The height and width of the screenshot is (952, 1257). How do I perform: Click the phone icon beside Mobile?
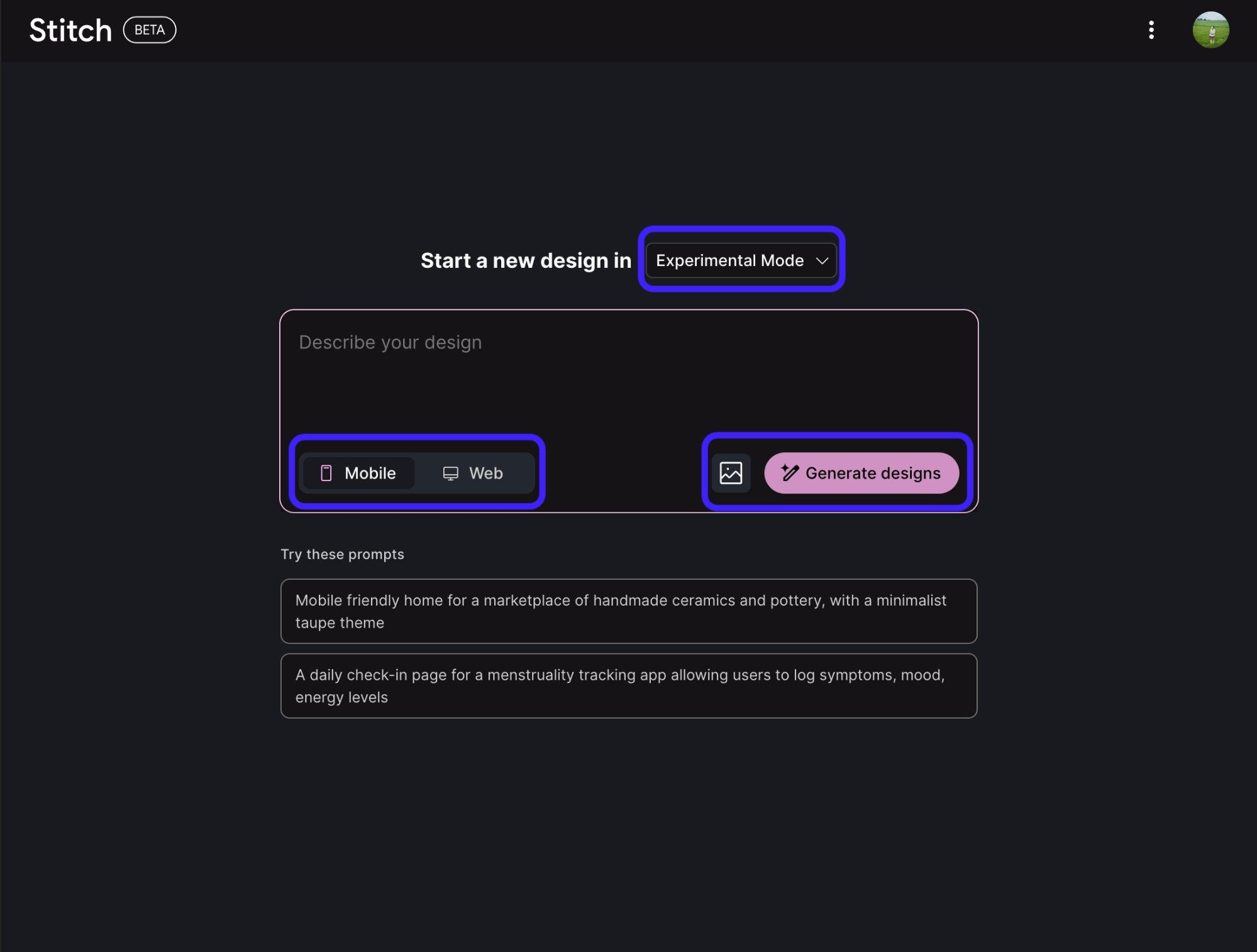[x=326, y=473]
